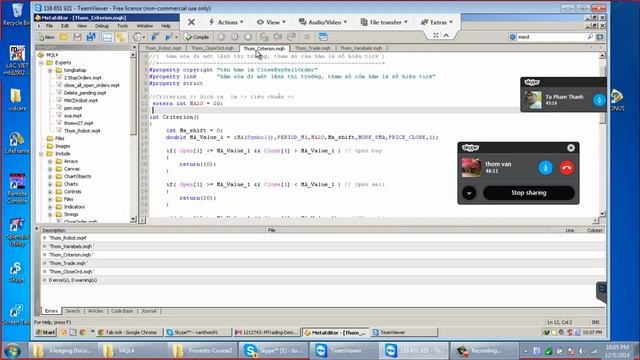Viewport: 640px width, 360px height.
Task: Select Delete_pending.mq4 in Navigator
Action: (x=84, y=93)
